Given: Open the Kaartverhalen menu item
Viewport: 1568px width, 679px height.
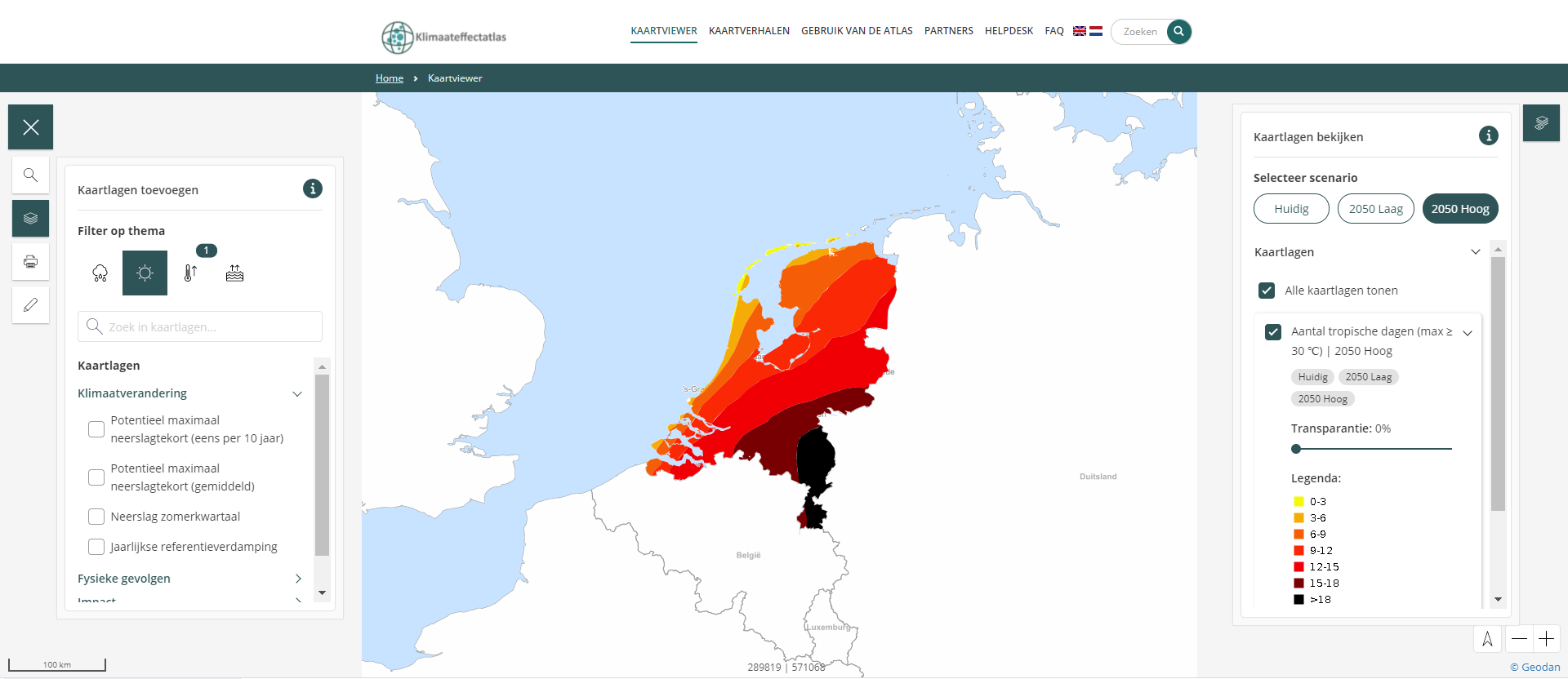Looking at the screenshot, I should [749, 31].
